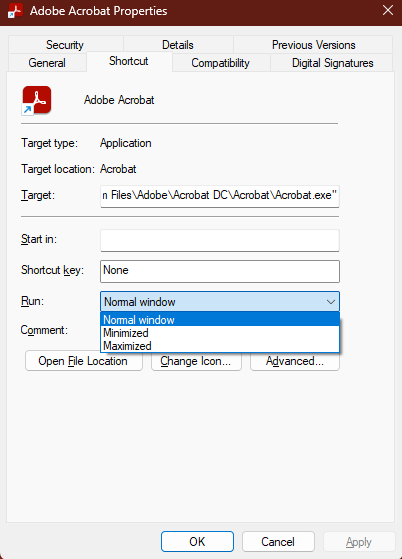Screen dimensions: 402x559
Task: Click the title bar Acrobat icon
Action: [x=15, y=11]
